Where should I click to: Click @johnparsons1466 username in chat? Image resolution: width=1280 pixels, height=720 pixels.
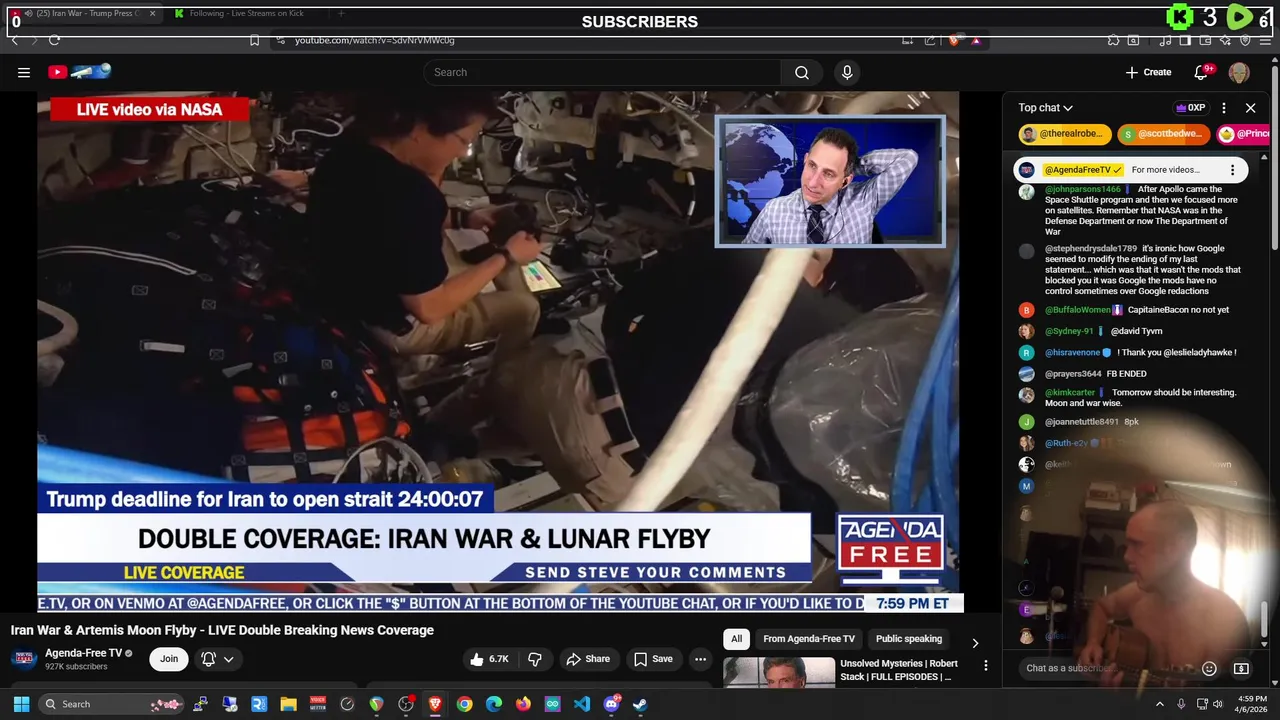pyautogui.click(x=1083, y=189)
